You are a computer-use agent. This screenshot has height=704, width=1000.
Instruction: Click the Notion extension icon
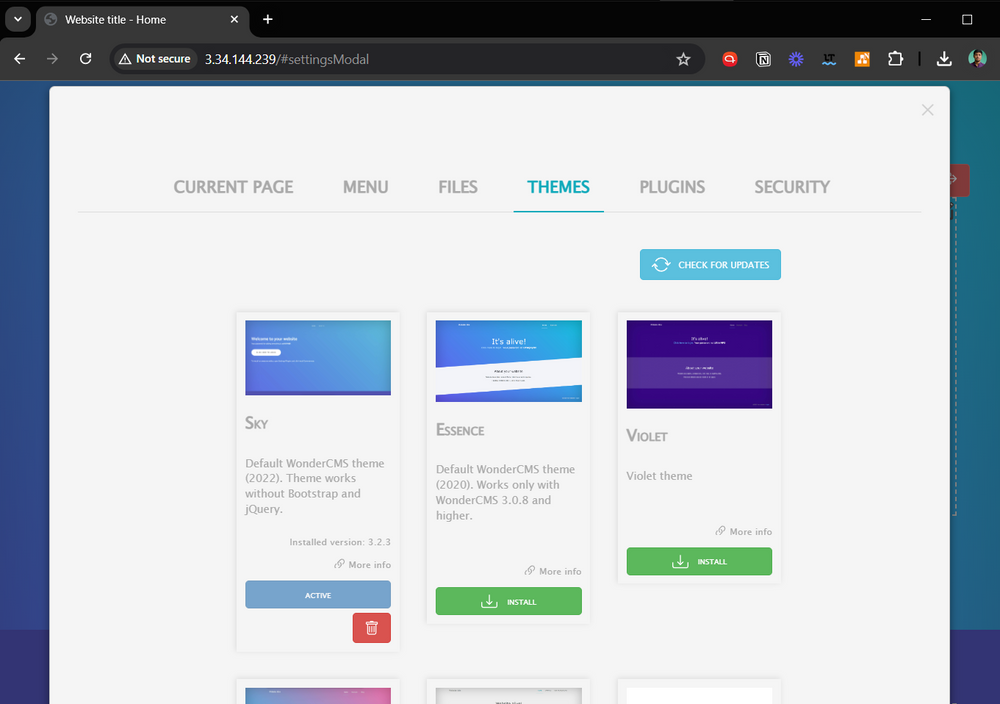click(x=763, y=59)
